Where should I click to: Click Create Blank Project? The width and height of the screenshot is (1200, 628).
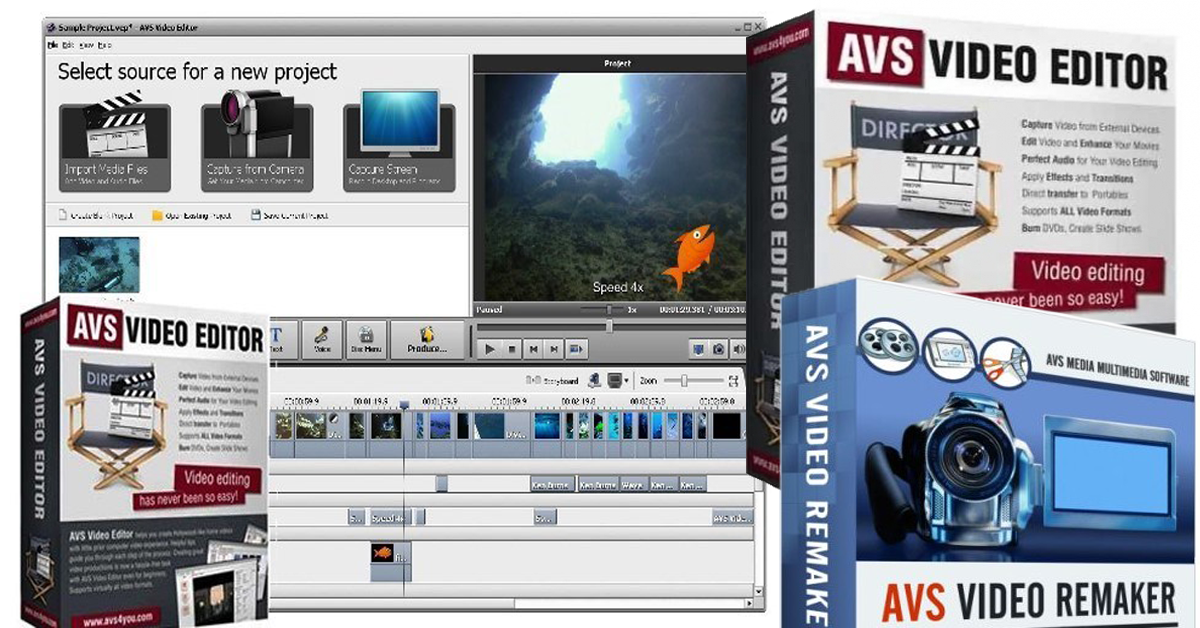pos(96,214)
